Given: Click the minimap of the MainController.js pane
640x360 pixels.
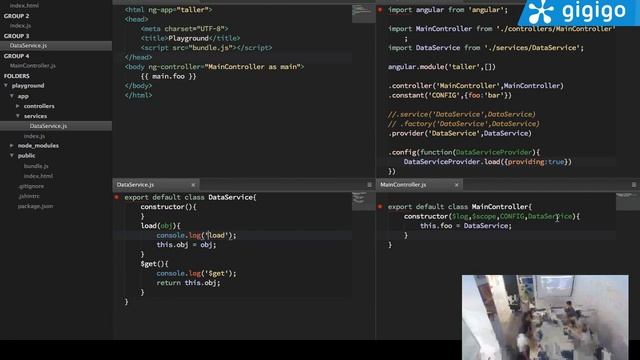Looking at the screenshot, I should (x=627, y=201).
